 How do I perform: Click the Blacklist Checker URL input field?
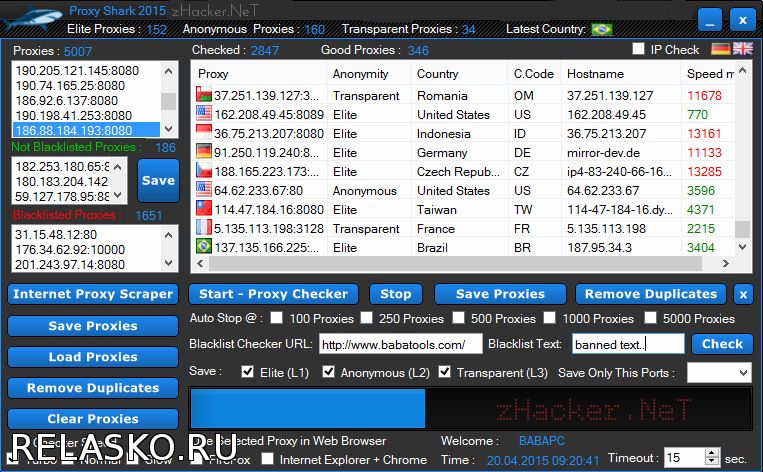(x=400, y=345)
